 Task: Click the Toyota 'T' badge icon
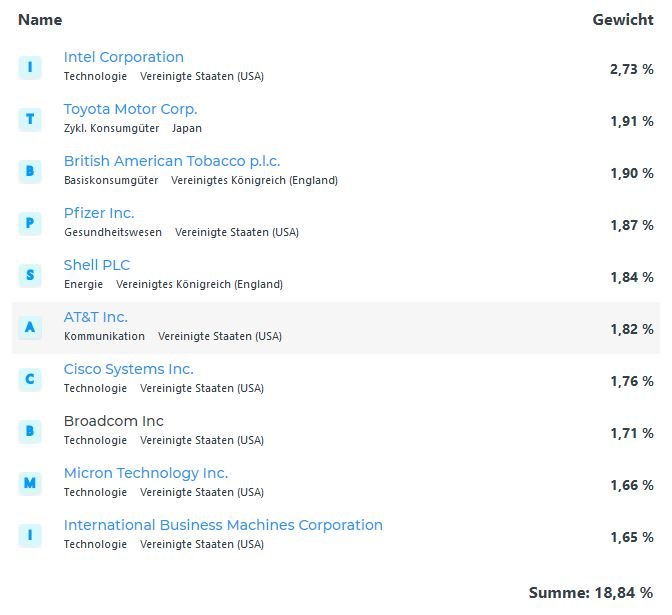click(x=30, y=119)
